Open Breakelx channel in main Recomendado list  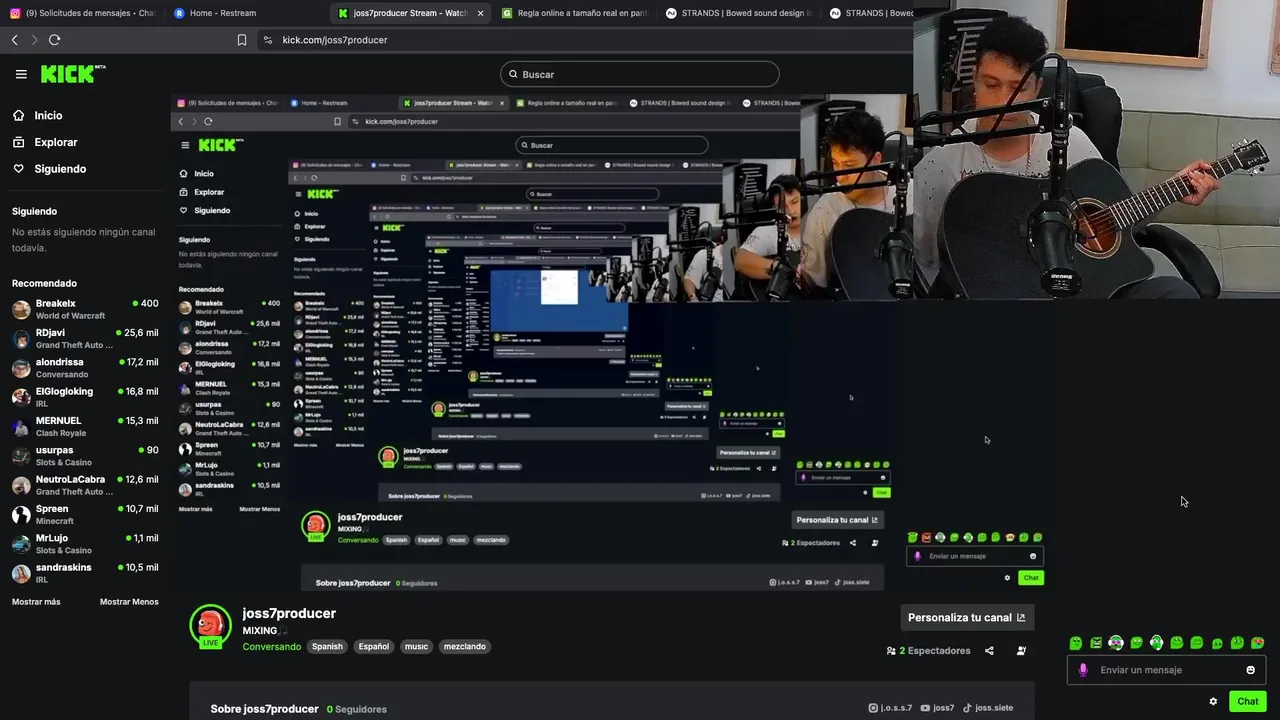point(85,309)
